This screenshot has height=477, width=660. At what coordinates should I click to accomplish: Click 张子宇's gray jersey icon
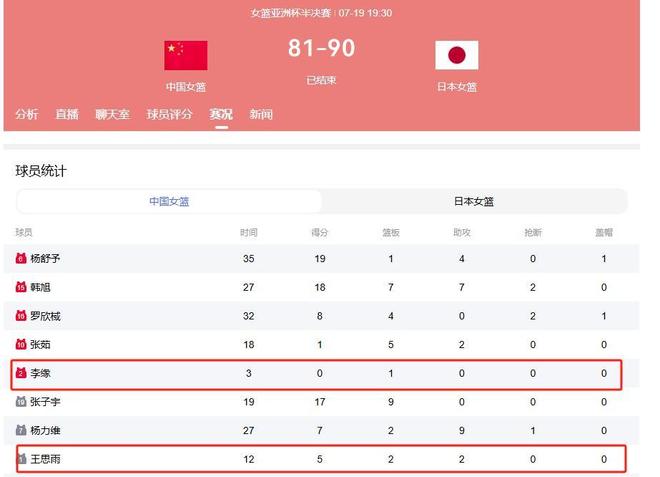point(21,402)
